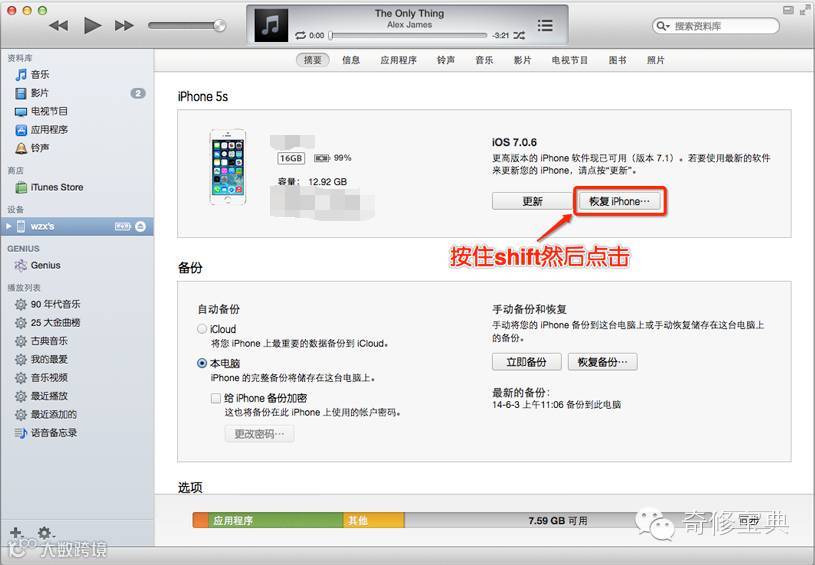Click the 影片 count badge 2
815x565 pixels.
(138, 93)
